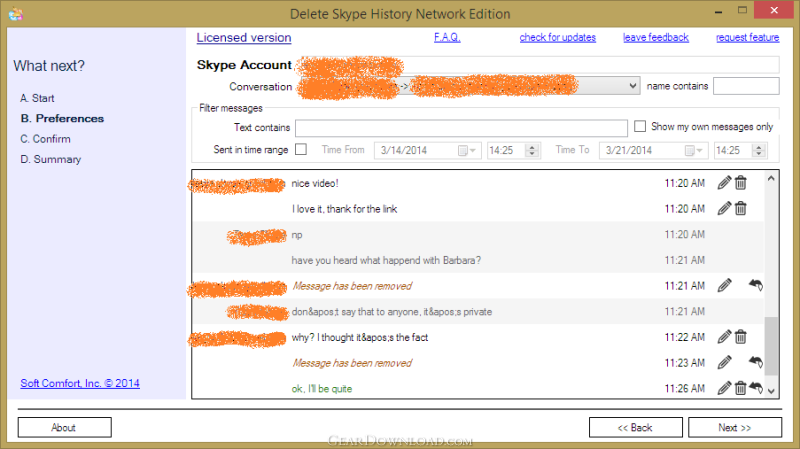
Task: Click the 'request feature' link
Action: 747,37
